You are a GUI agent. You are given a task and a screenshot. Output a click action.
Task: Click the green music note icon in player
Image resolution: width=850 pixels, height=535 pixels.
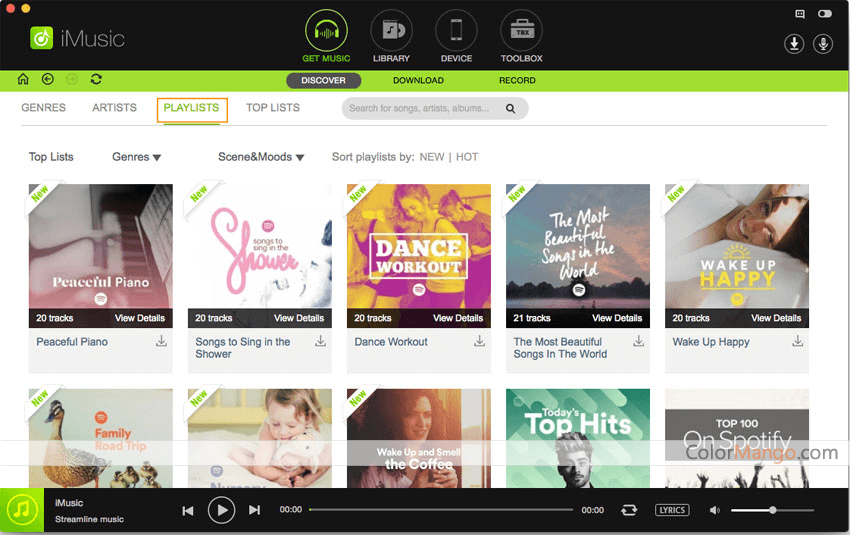point(22,510)
